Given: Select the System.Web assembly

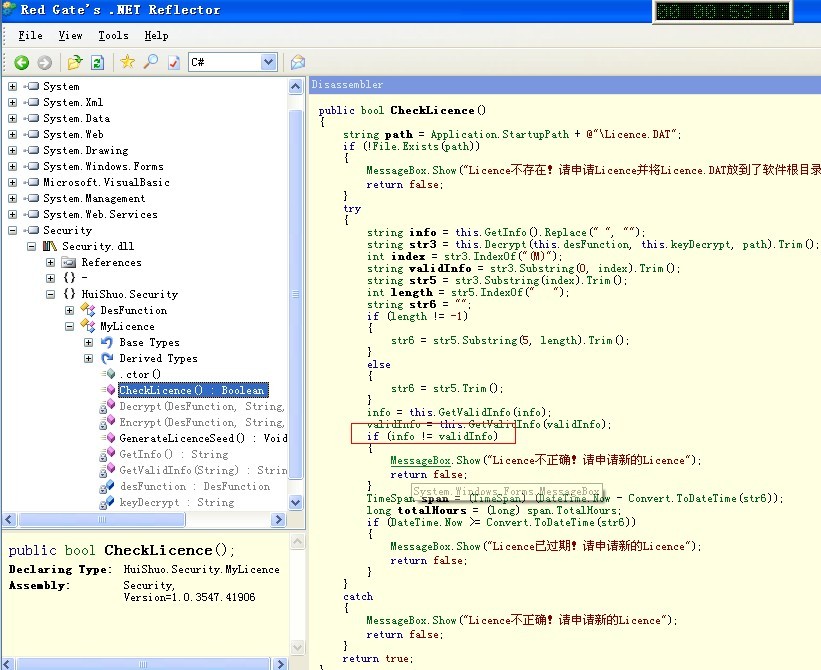Looking at the screenshot, I should coord(73,135).
